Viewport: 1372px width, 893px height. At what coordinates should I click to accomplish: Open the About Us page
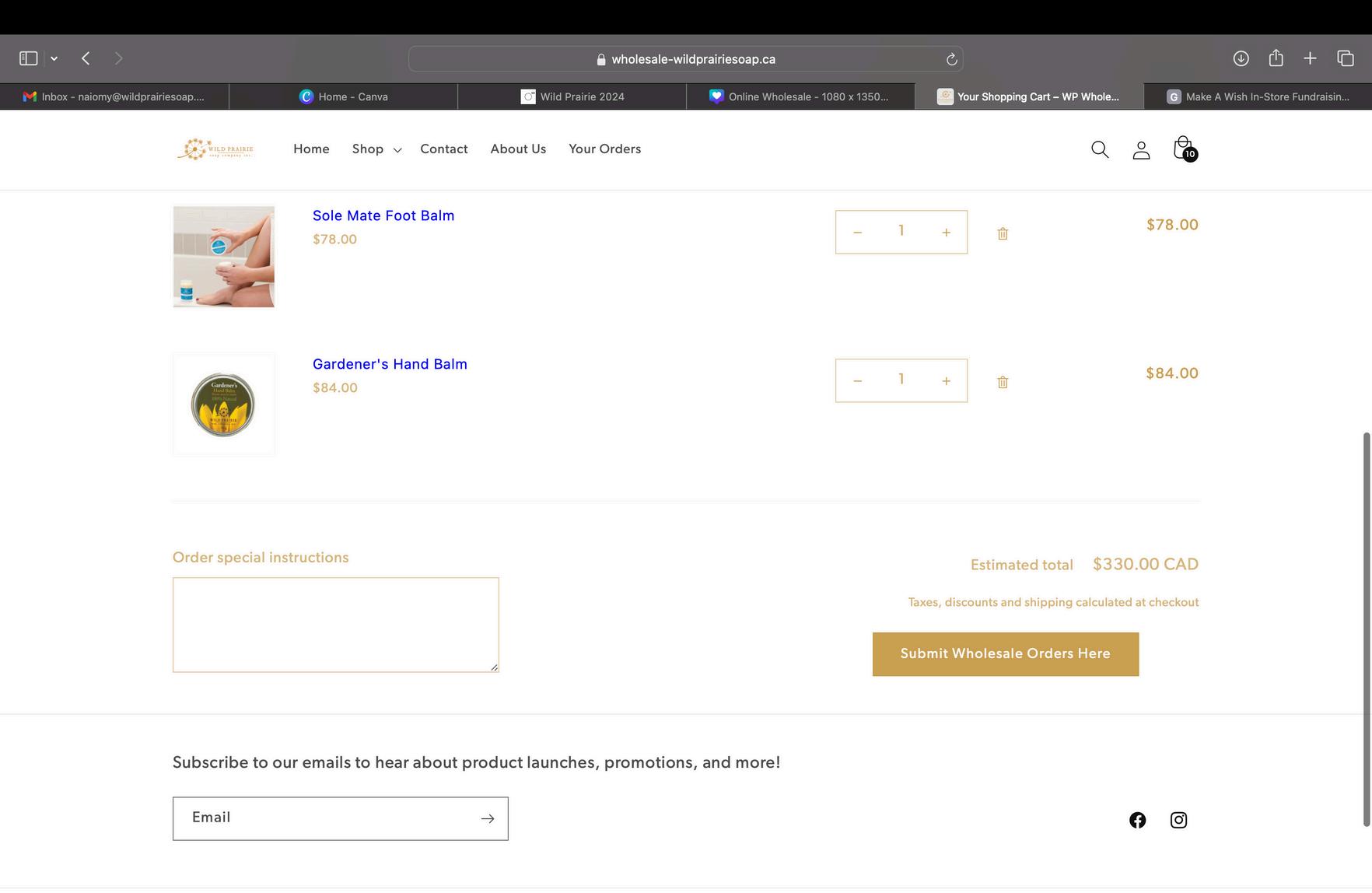click(518, 149)
